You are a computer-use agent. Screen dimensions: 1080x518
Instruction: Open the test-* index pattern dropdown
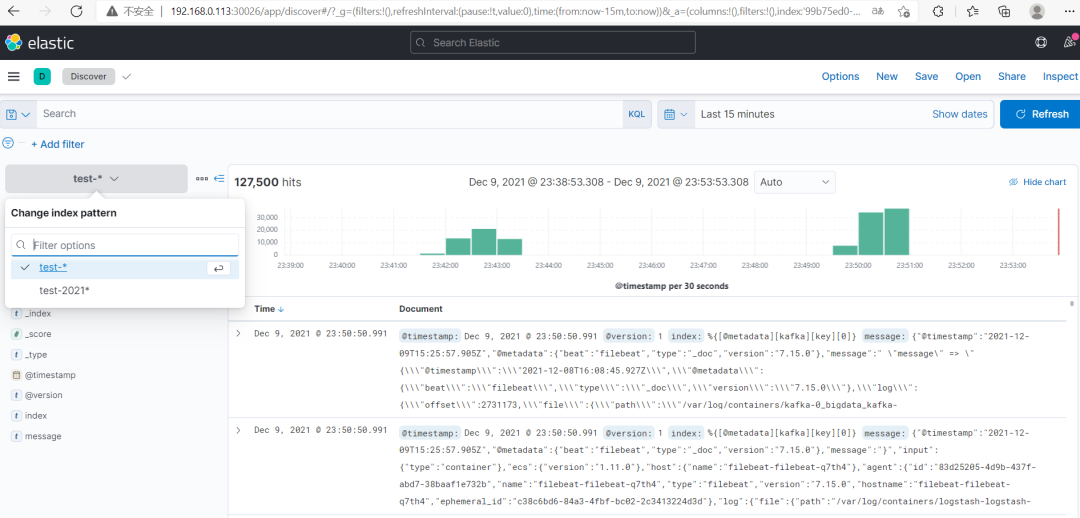point(96,178)
